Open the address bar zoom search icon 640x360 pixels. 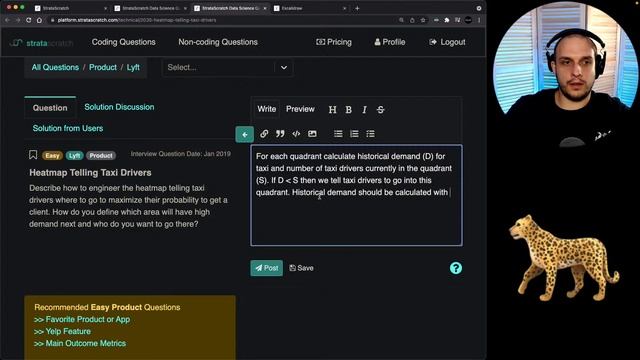[401, 20]
